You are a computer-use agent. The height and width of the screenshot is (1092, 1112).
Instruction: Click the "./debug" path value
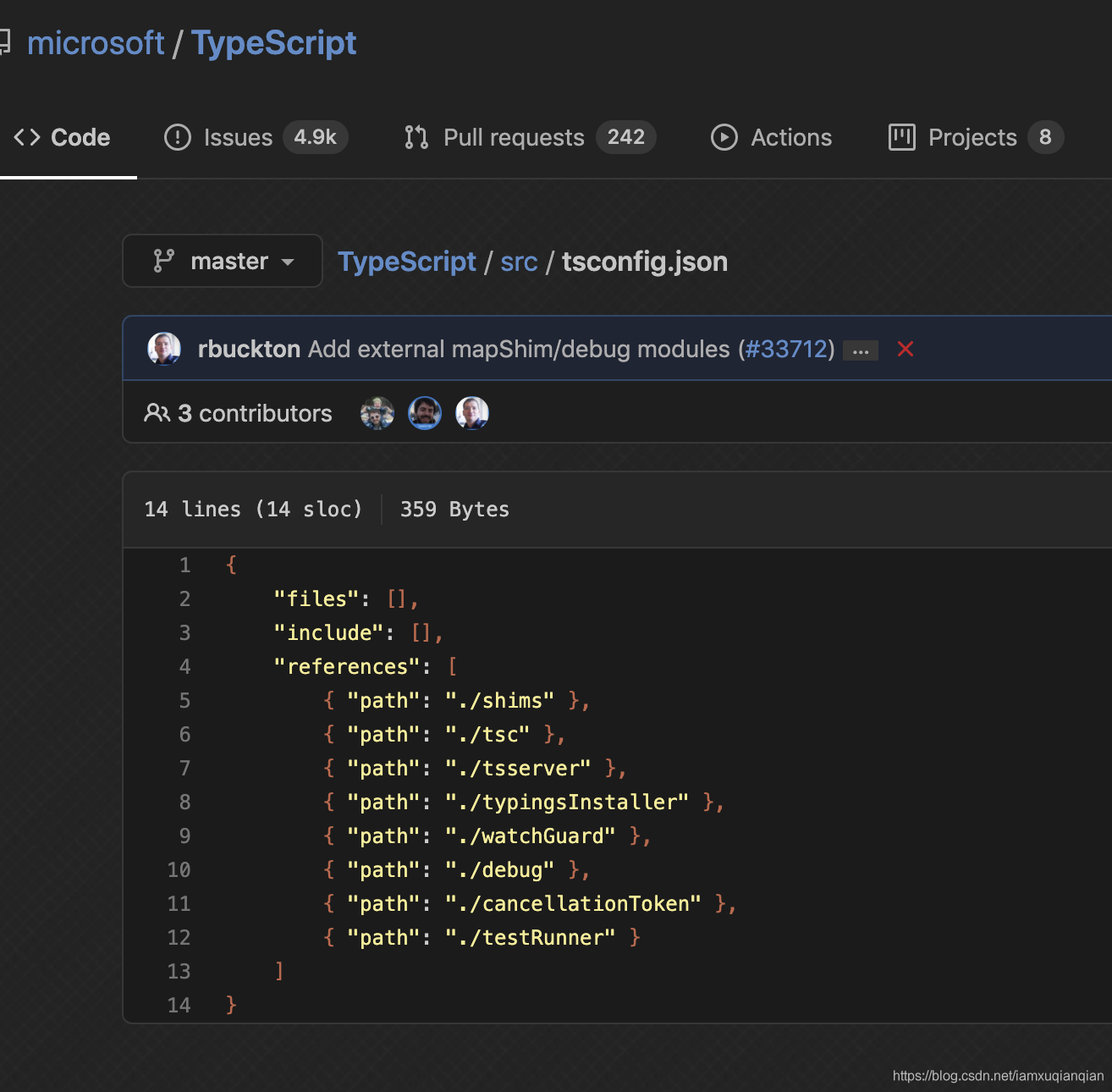(499, 869)
